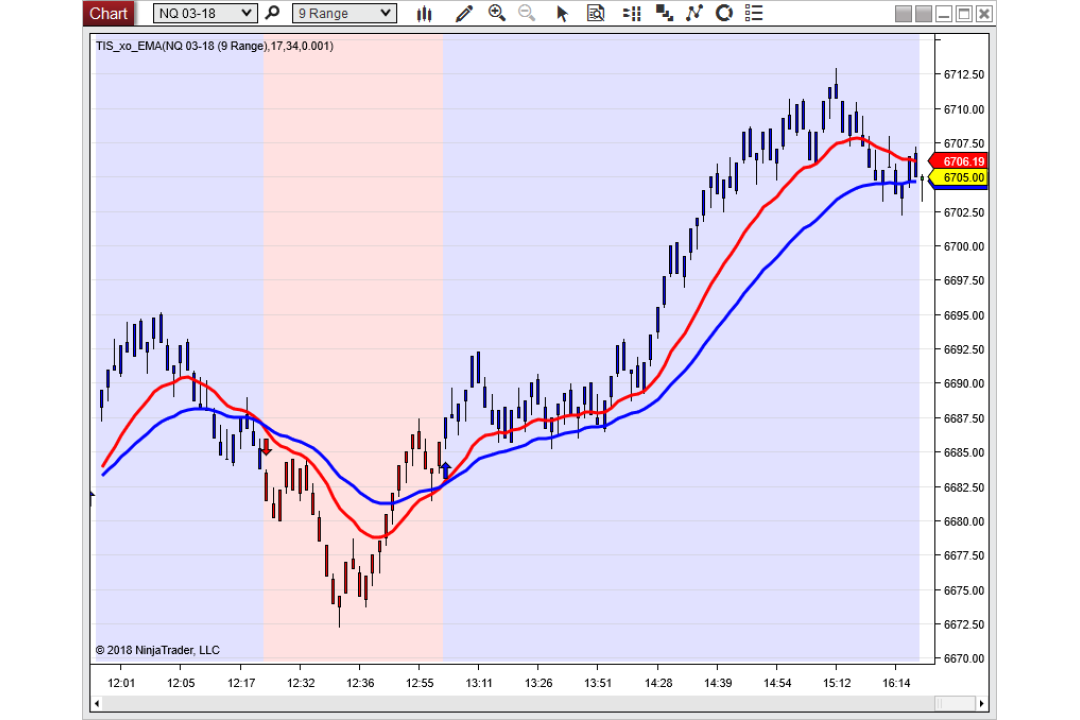Open the Properties list icon
This screenshot has width=1080, height=720.
754,12
